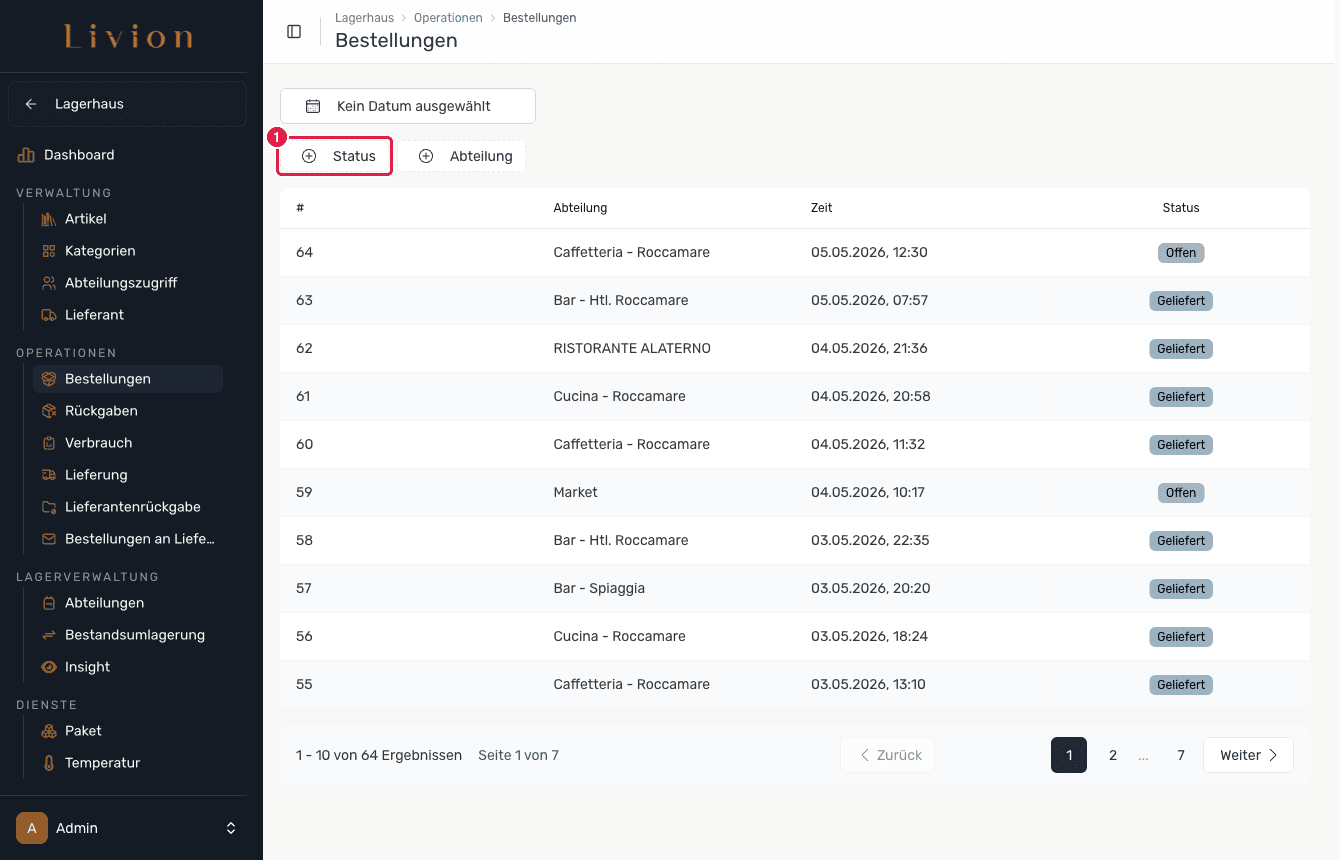Click the Abteilungen building icon

(x=49, y=603)
